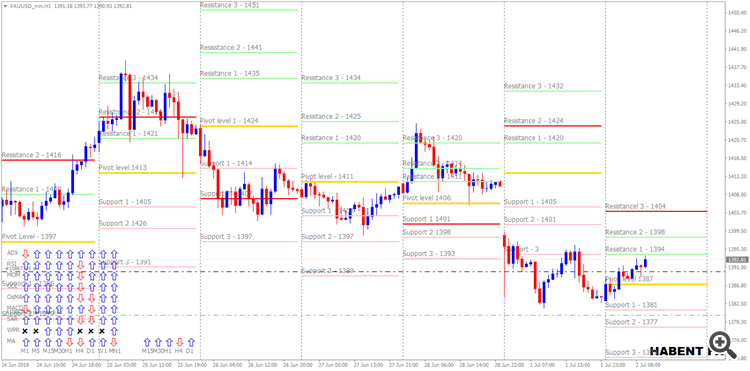Viewport: 750px width, 371px height.
Task: Click the MOM up arrow for D1
Action: click(92, 276)
